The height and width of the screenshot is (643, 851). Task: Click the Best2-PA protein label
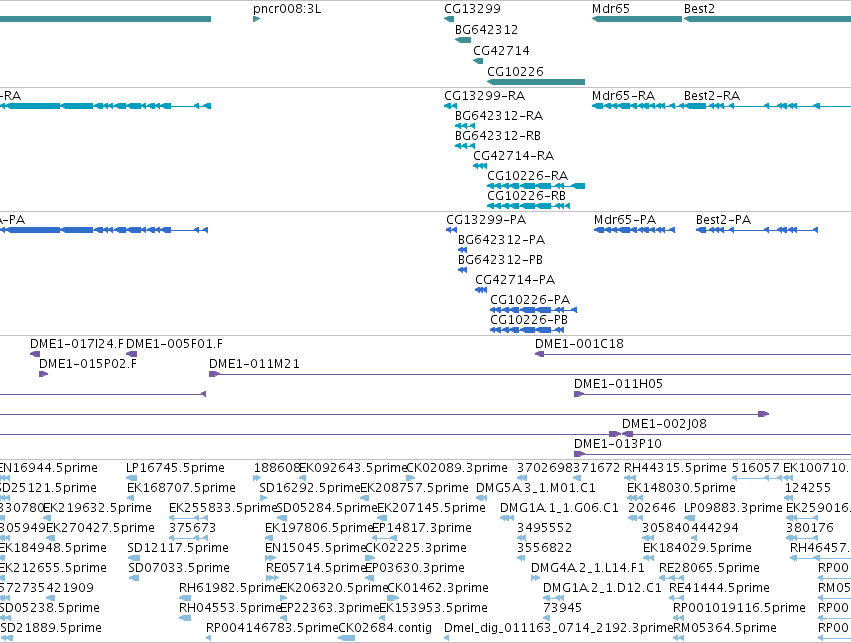[x=723, y=219]
